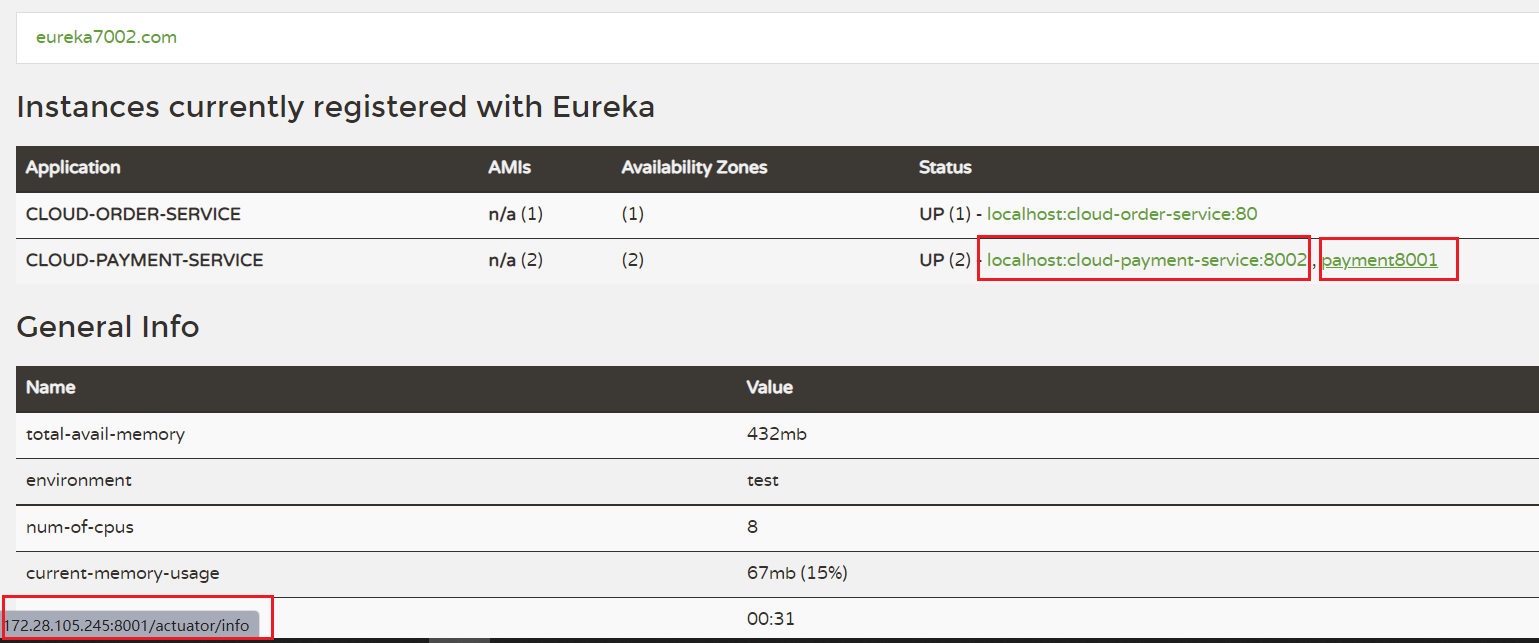Select the environment row label
This screenshot has height=643, width=1539.
(79, 480)
